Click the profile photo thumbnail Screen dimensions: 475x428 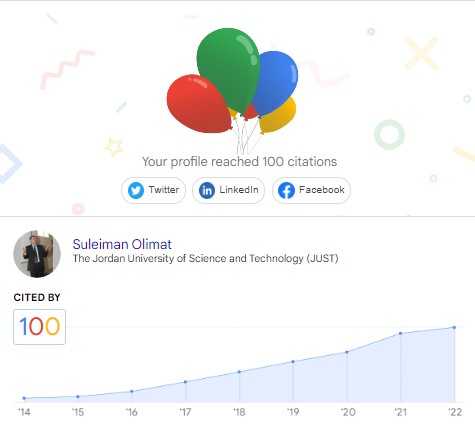click(x=37, y=254)
